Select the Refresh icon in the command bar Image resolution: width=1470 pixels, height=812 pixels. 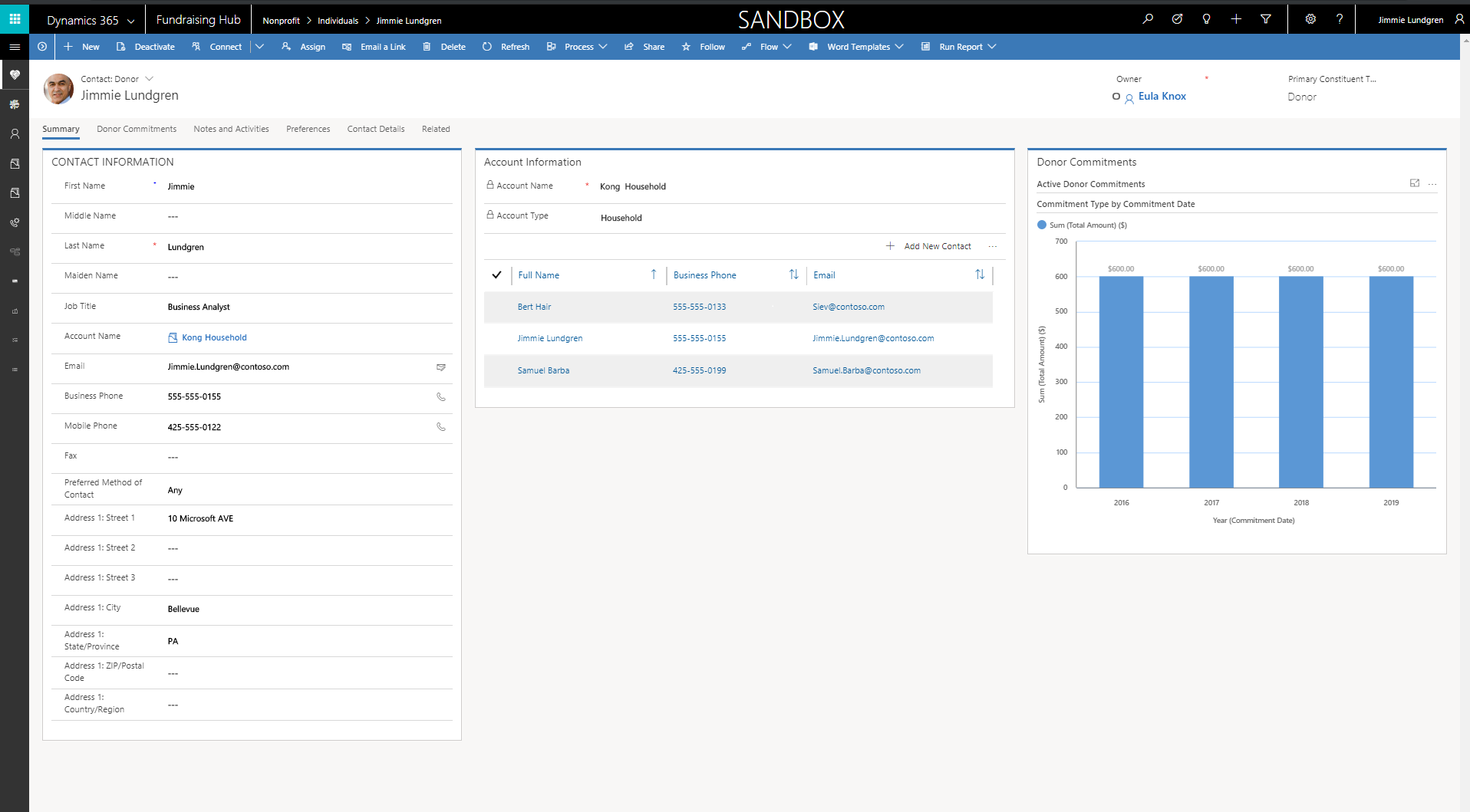(x=487, y=47)
